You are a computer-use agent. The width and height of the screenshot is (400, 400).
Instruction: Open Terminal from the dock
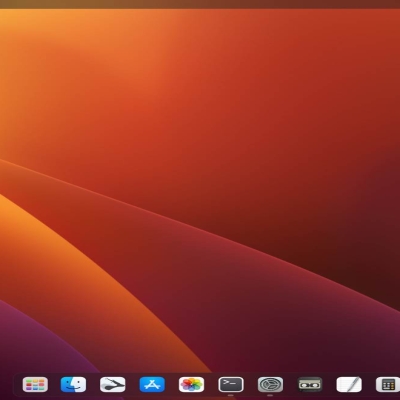(231, 384)
